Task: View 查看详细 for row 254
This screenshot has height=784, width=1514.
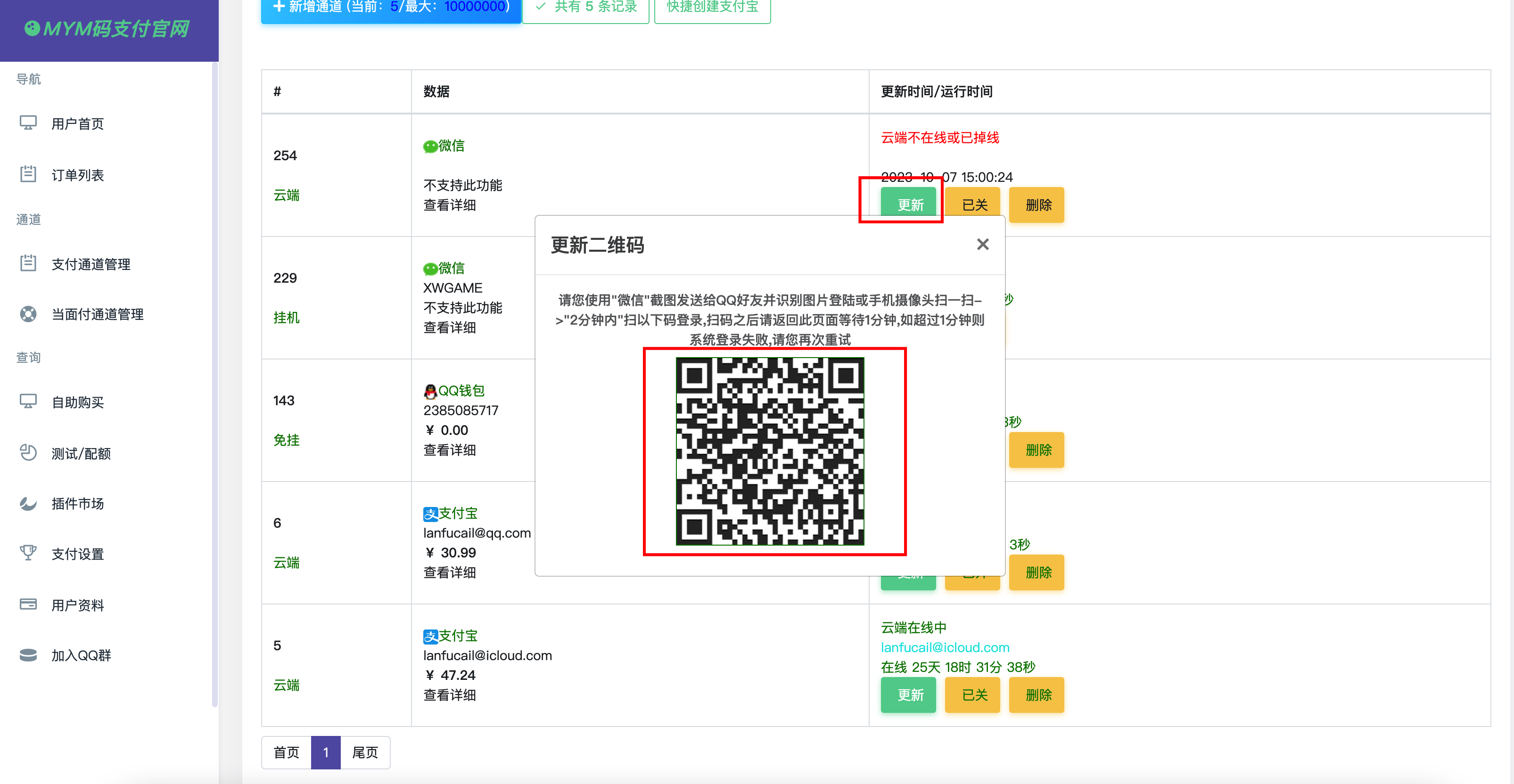Action: 450,205
